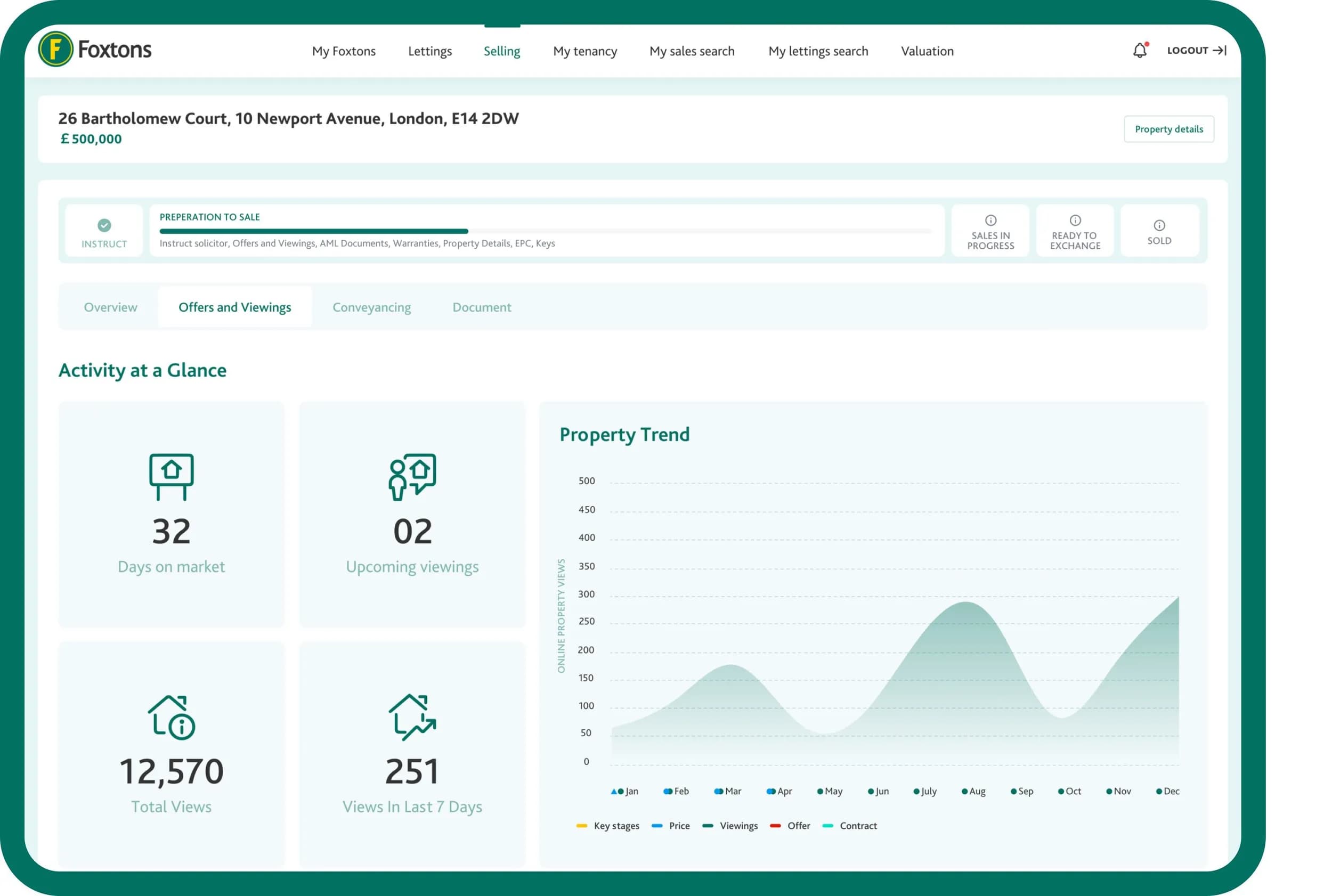This screenshot has height=896, width=1332.
Task: Click the LOGOUT link
Action: [1196, 50]
